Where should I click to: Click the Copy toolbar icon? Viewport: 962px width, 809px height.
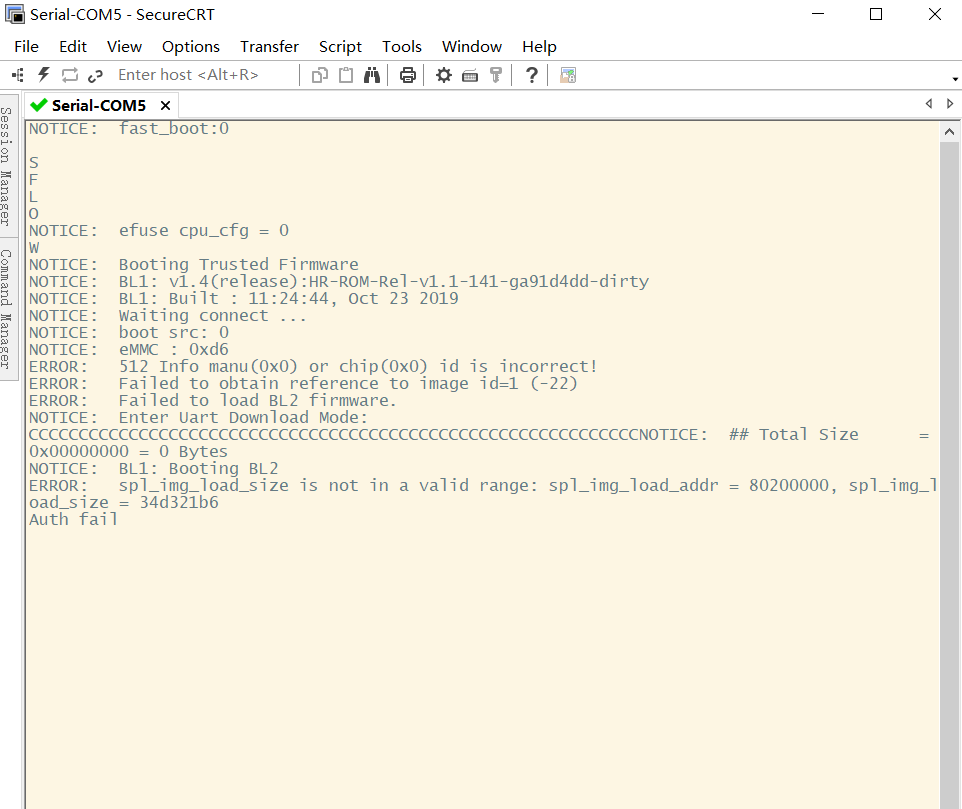[x=320, y=75]
